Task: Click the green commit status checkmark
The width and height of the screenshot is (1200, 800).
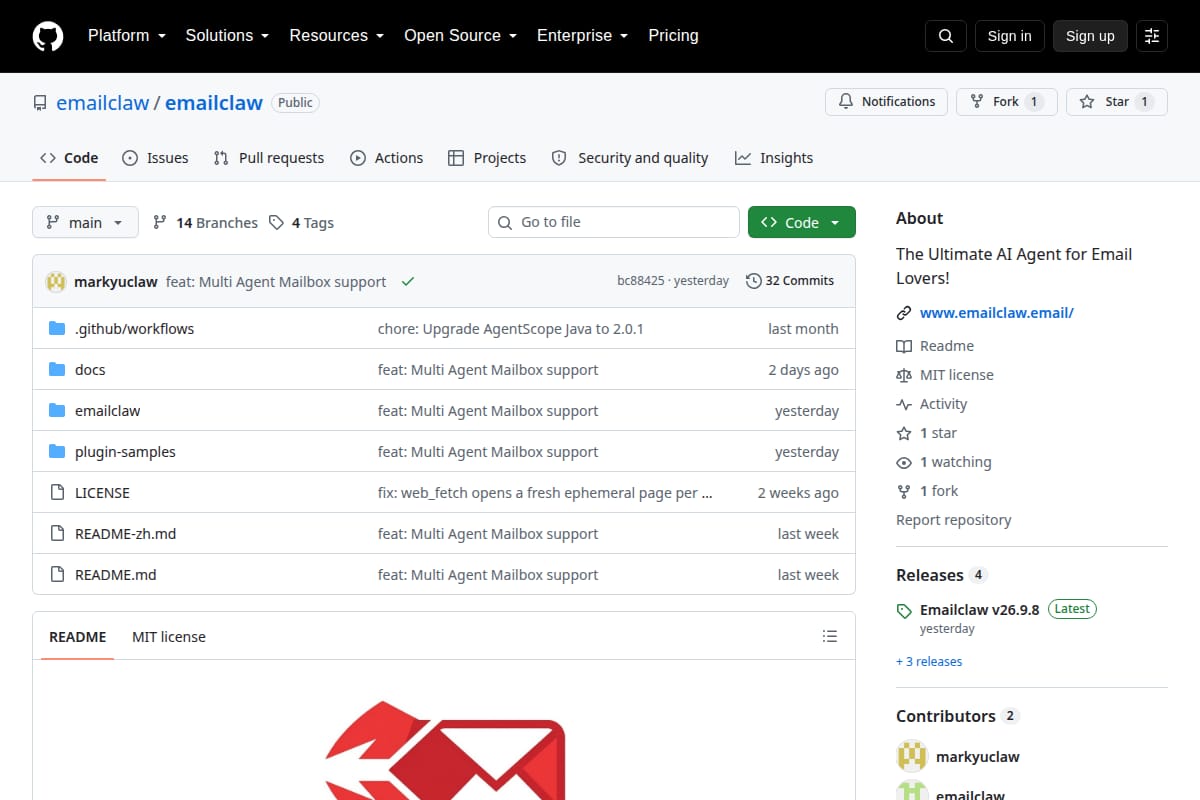Action: tap(408, 282)
